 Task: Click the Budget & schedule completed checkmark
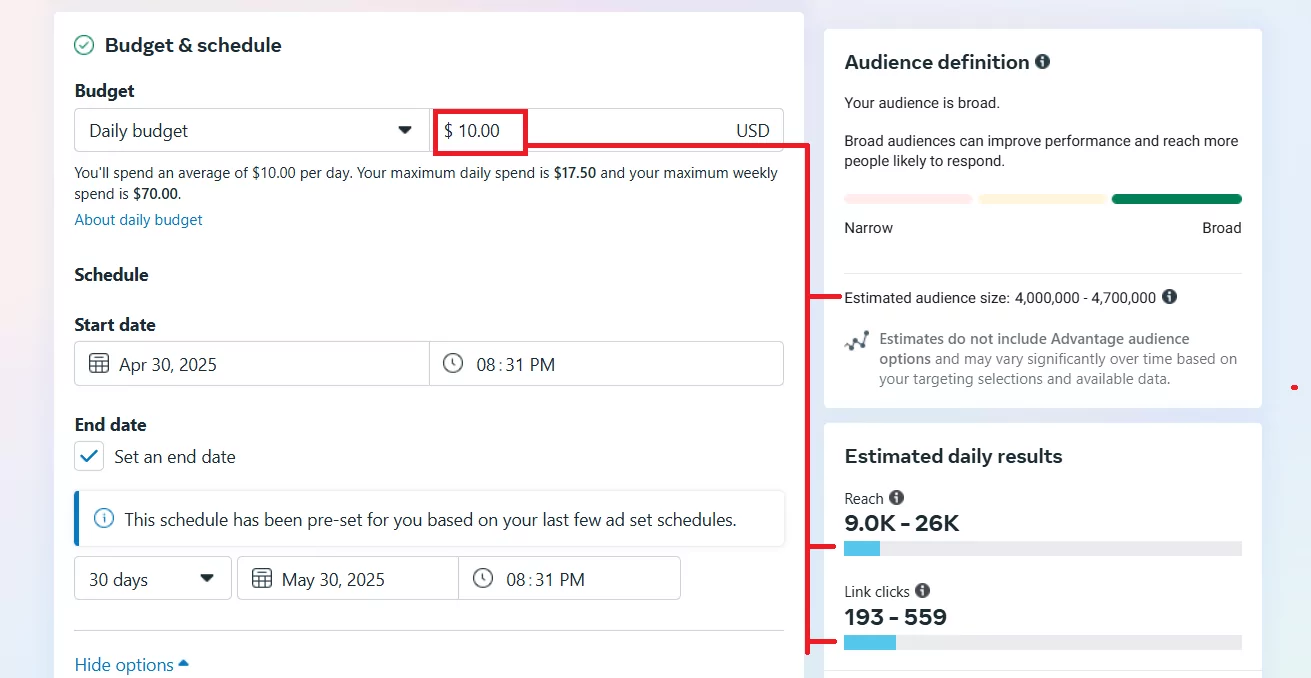tap(84, 45)
